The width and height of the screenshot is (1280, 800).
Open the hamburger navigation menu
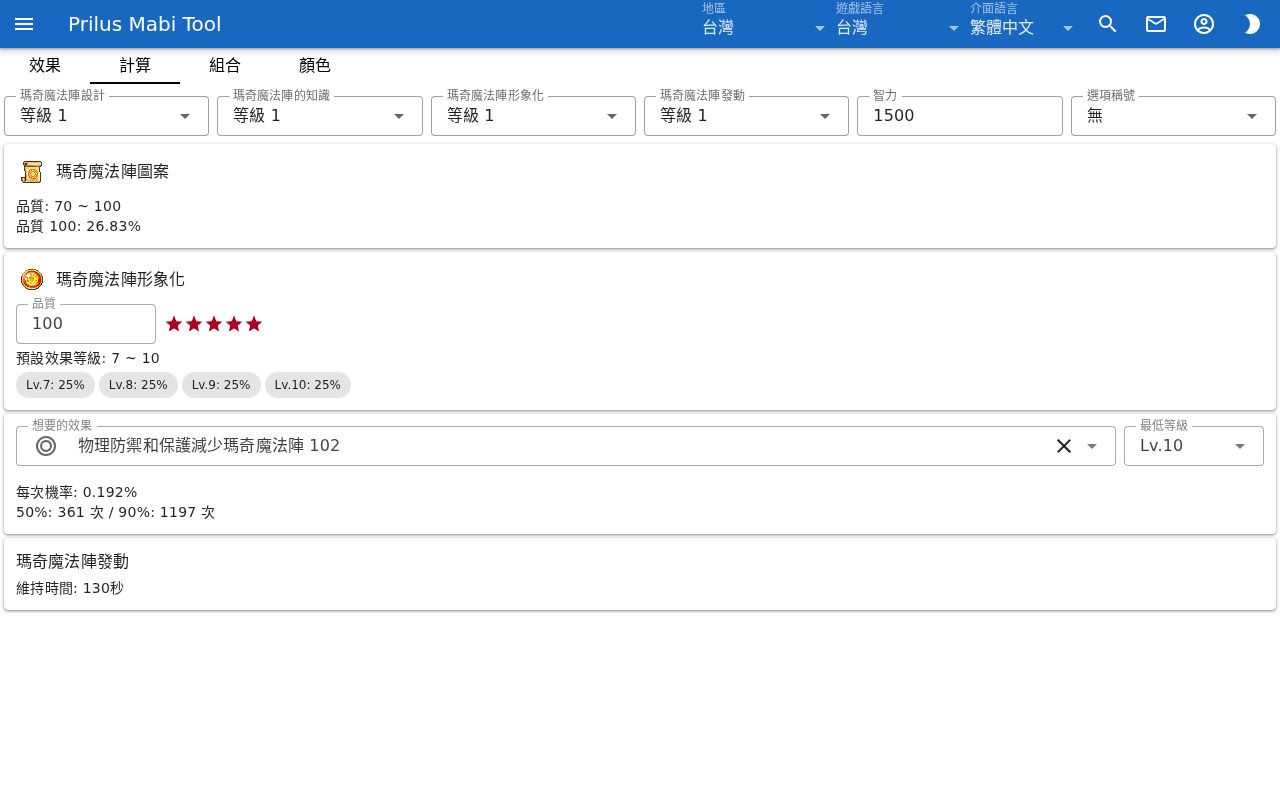pyautogui.click(x=24, y=24)
